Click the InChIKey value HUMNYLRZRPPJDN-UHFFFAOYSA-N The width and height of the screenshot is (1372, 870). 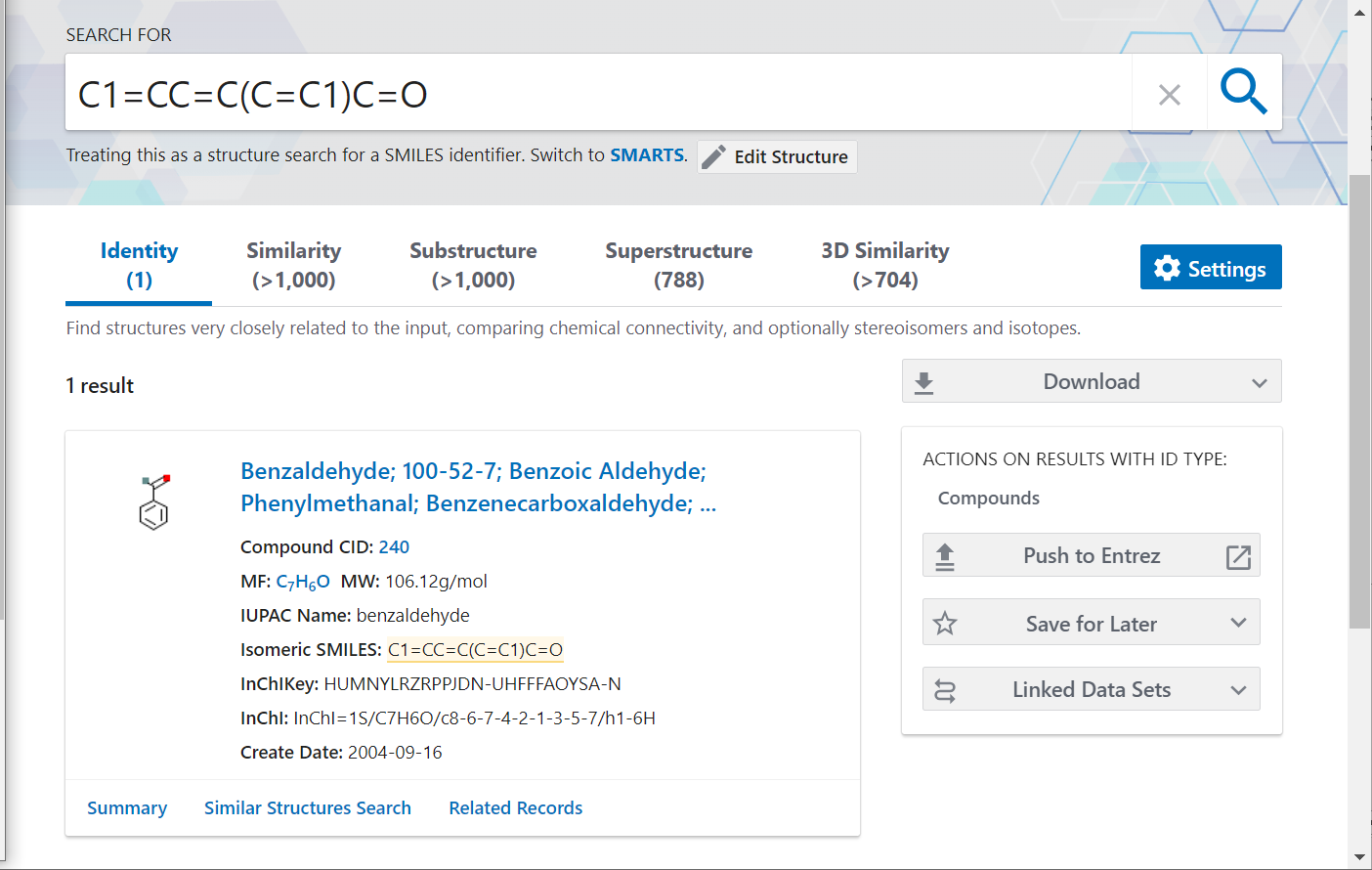(472, 684)
